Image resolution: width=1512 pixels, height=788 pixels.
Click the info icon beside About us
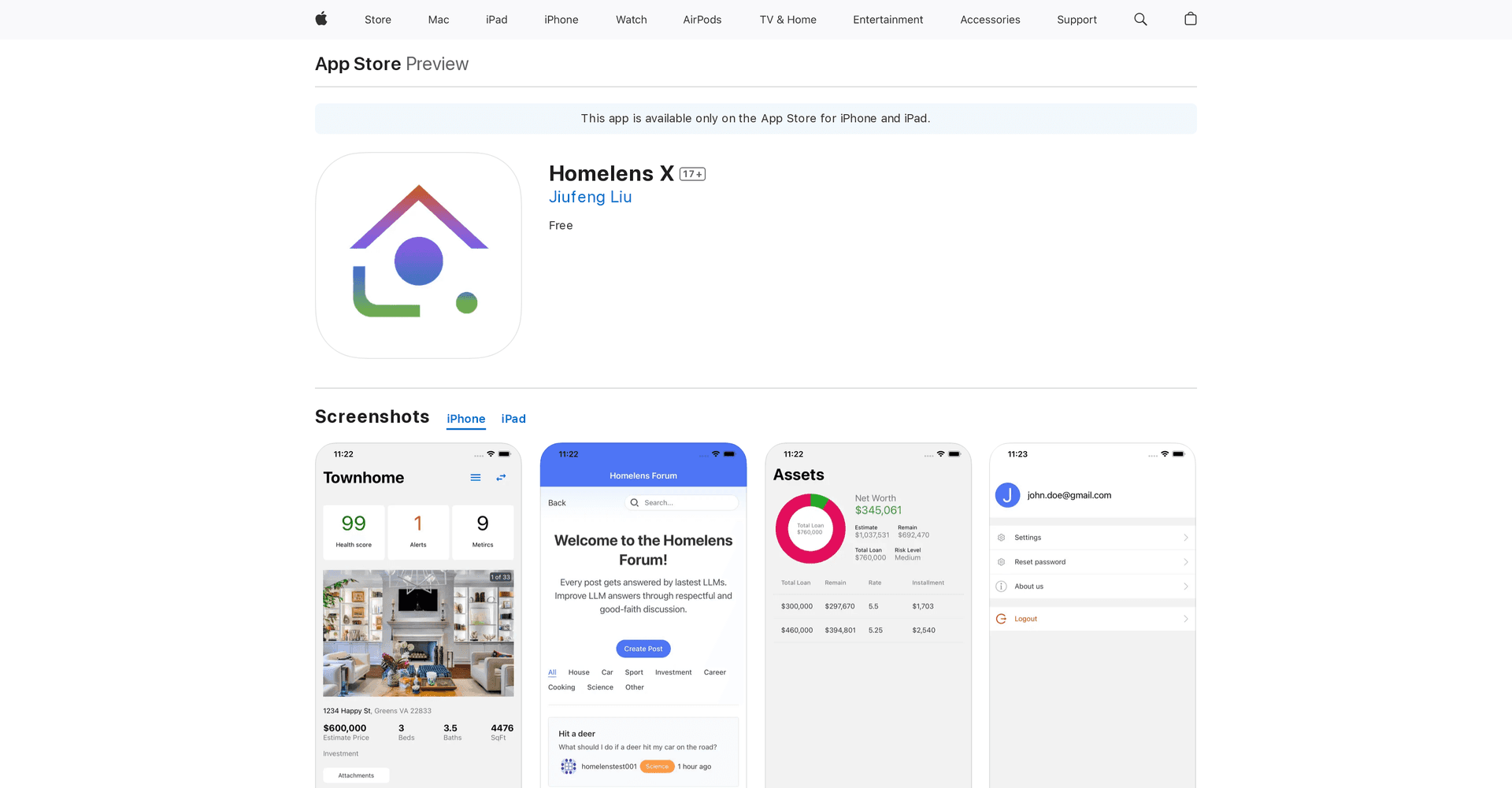pos(1002,586)
